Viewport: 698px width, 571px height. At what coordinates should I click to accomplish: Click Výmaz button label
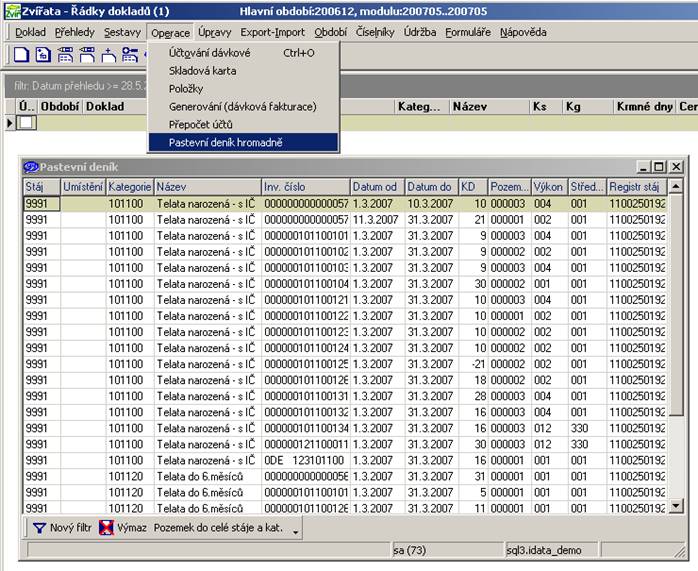[x=132, y=528]
